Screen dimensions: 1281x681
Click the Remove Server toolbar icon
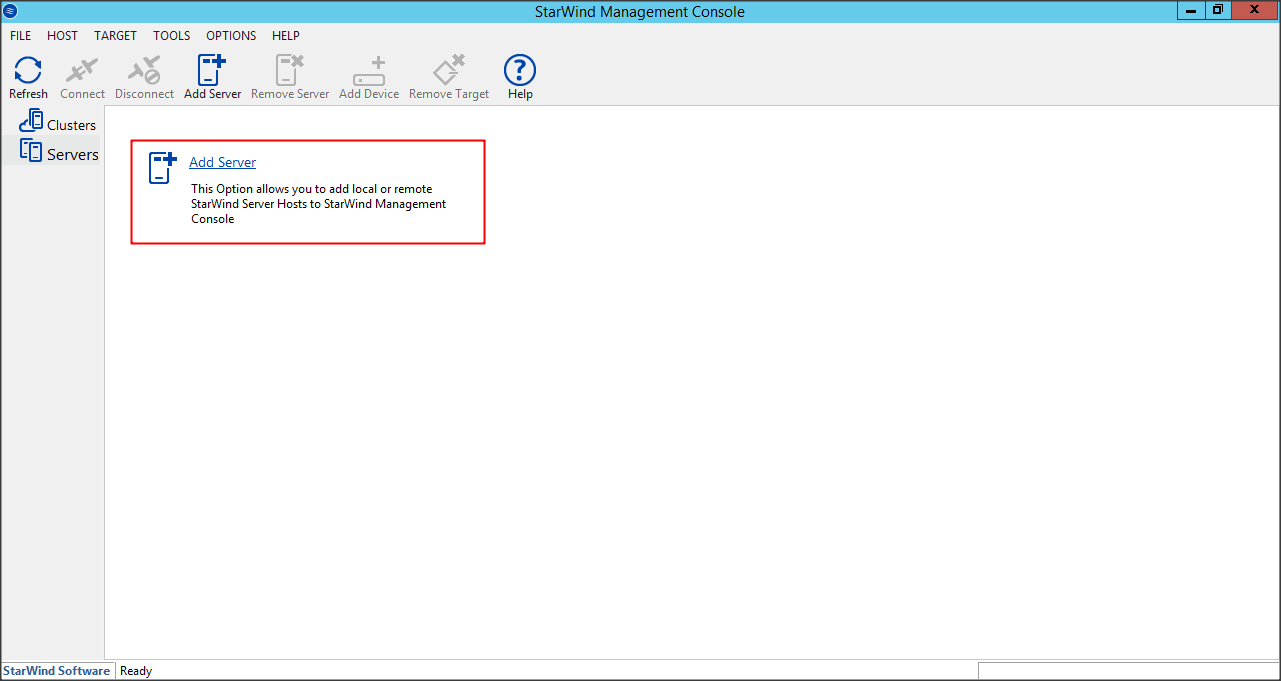(x=290, y=71)
